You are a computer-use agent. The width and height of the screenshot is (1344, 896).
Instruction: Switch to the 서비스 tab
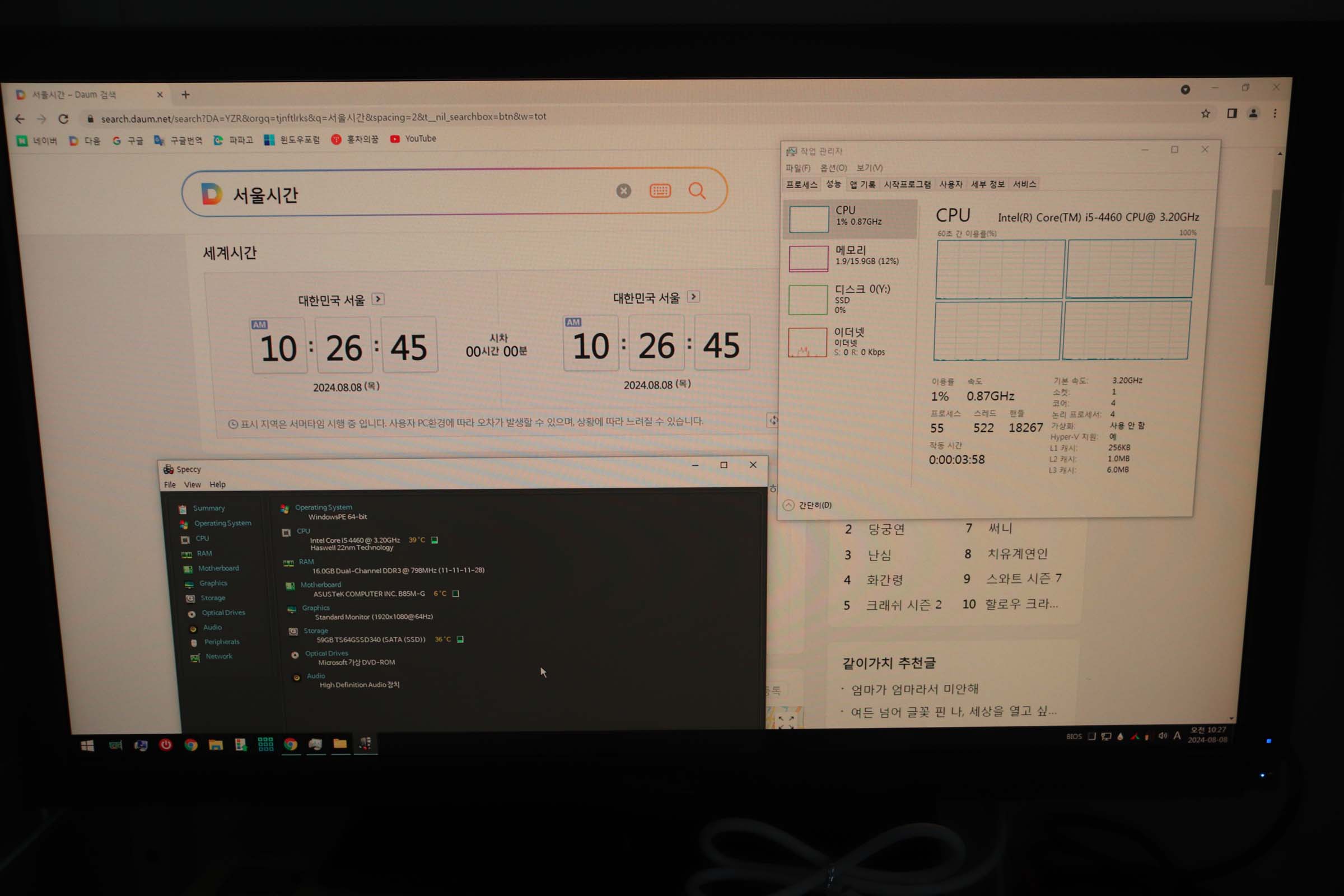pos(1025,184)
